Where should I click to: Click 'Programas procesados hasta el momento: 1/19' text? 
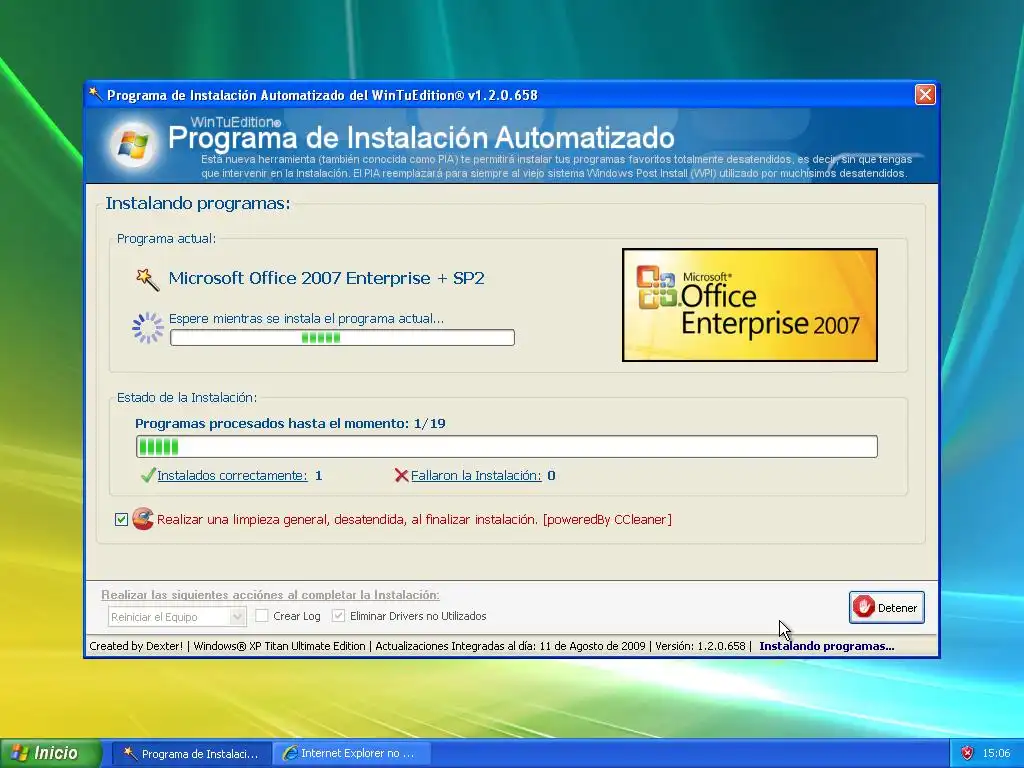click(x=290, y=423)
